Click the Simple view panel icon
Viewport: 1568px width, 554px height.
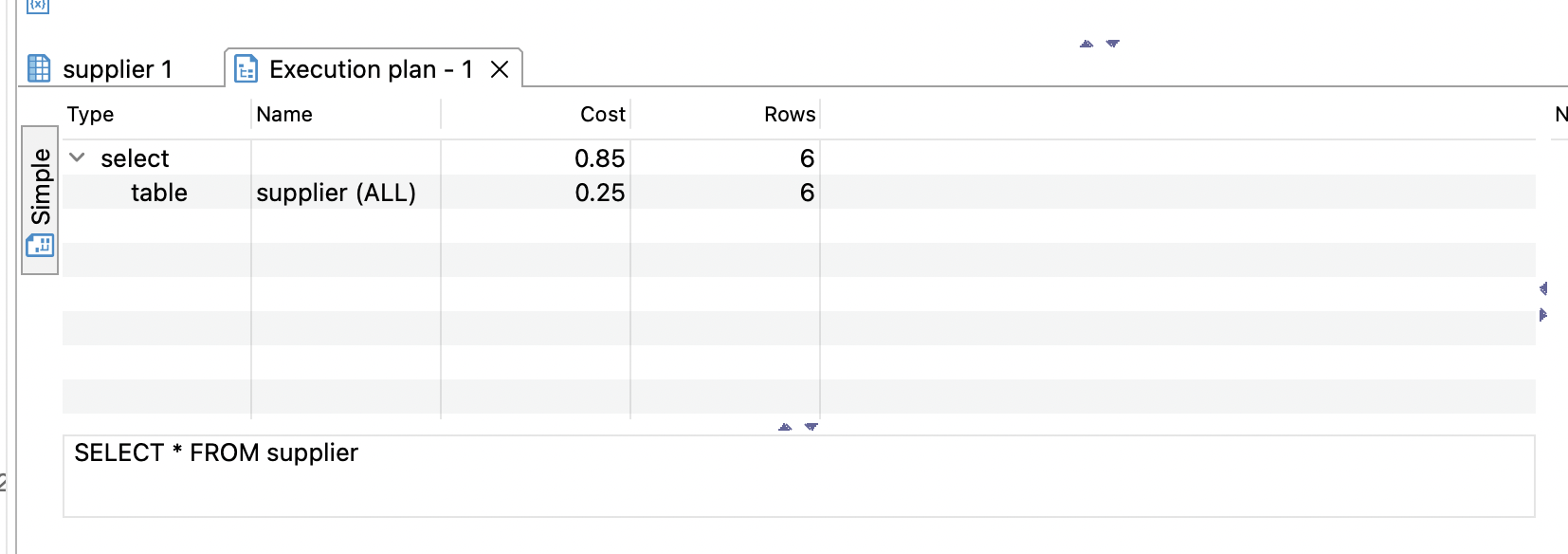coord(40,247)
